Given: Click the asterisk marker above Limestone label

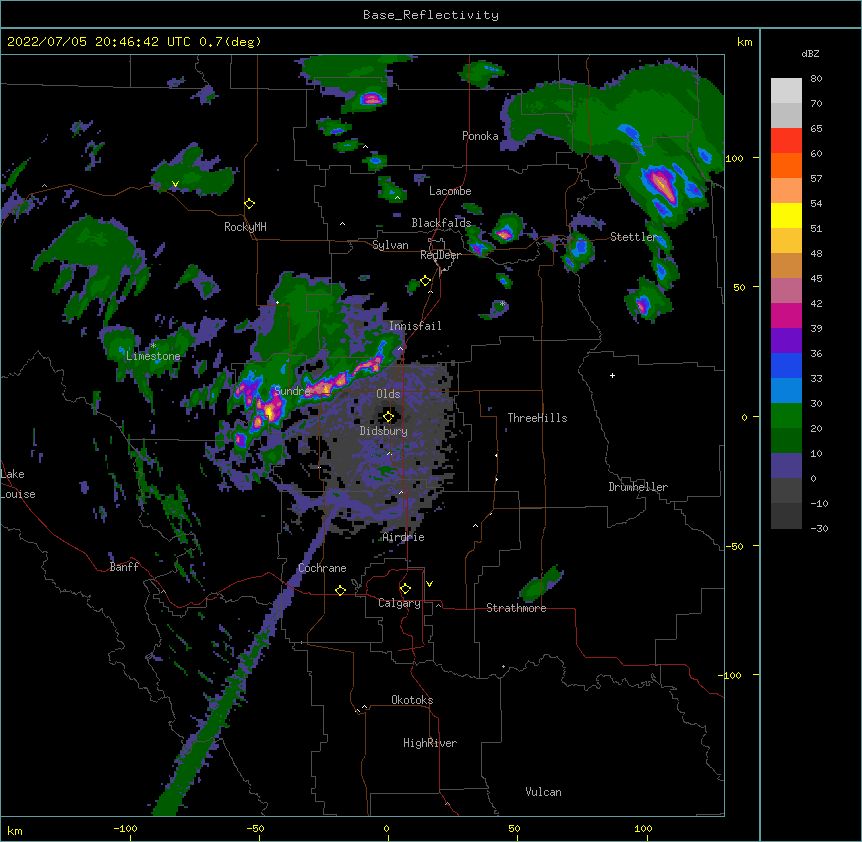Looking at the screenshot, I should click(x=153, y=346).
